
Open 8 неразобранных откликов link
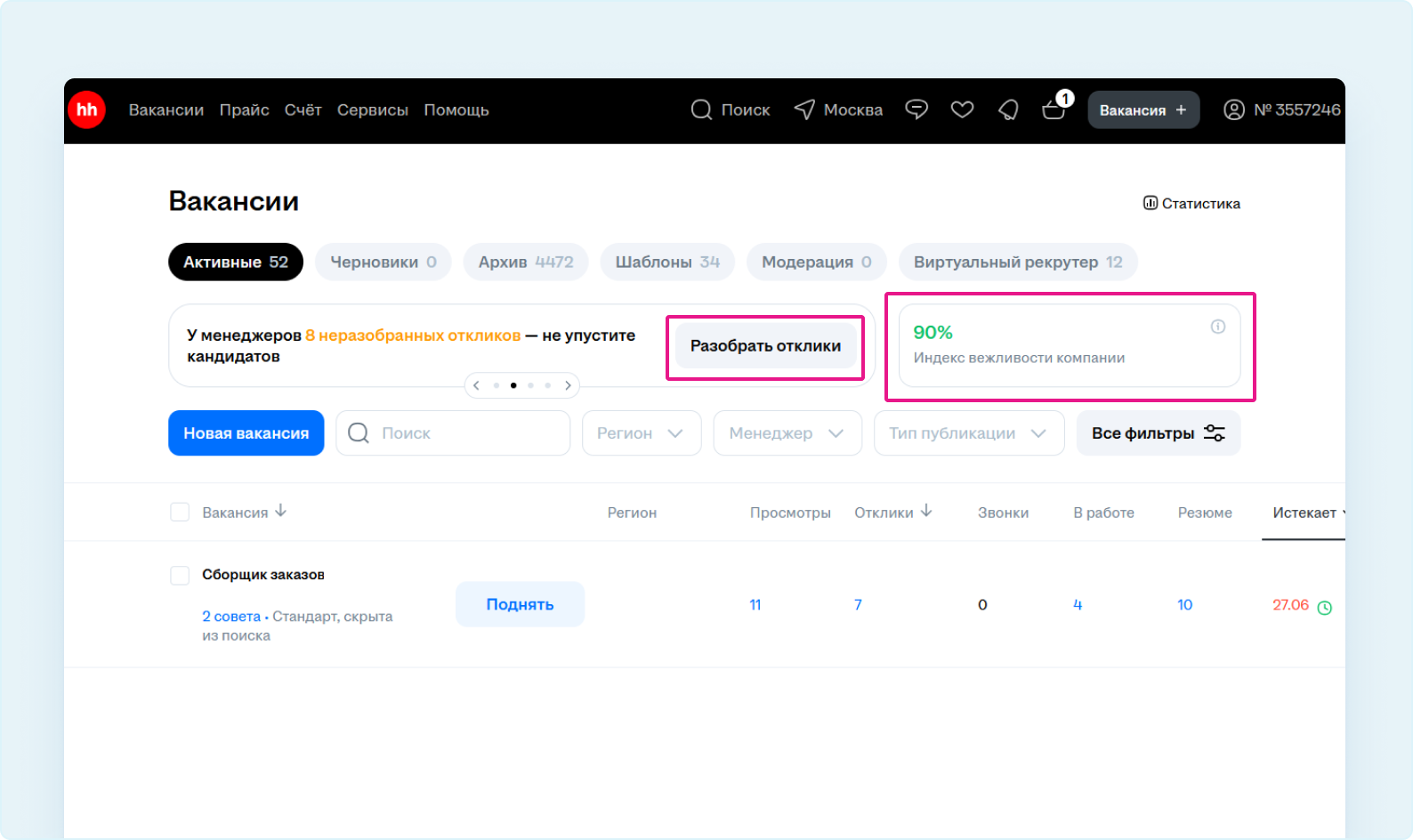(x=413, y=335)
